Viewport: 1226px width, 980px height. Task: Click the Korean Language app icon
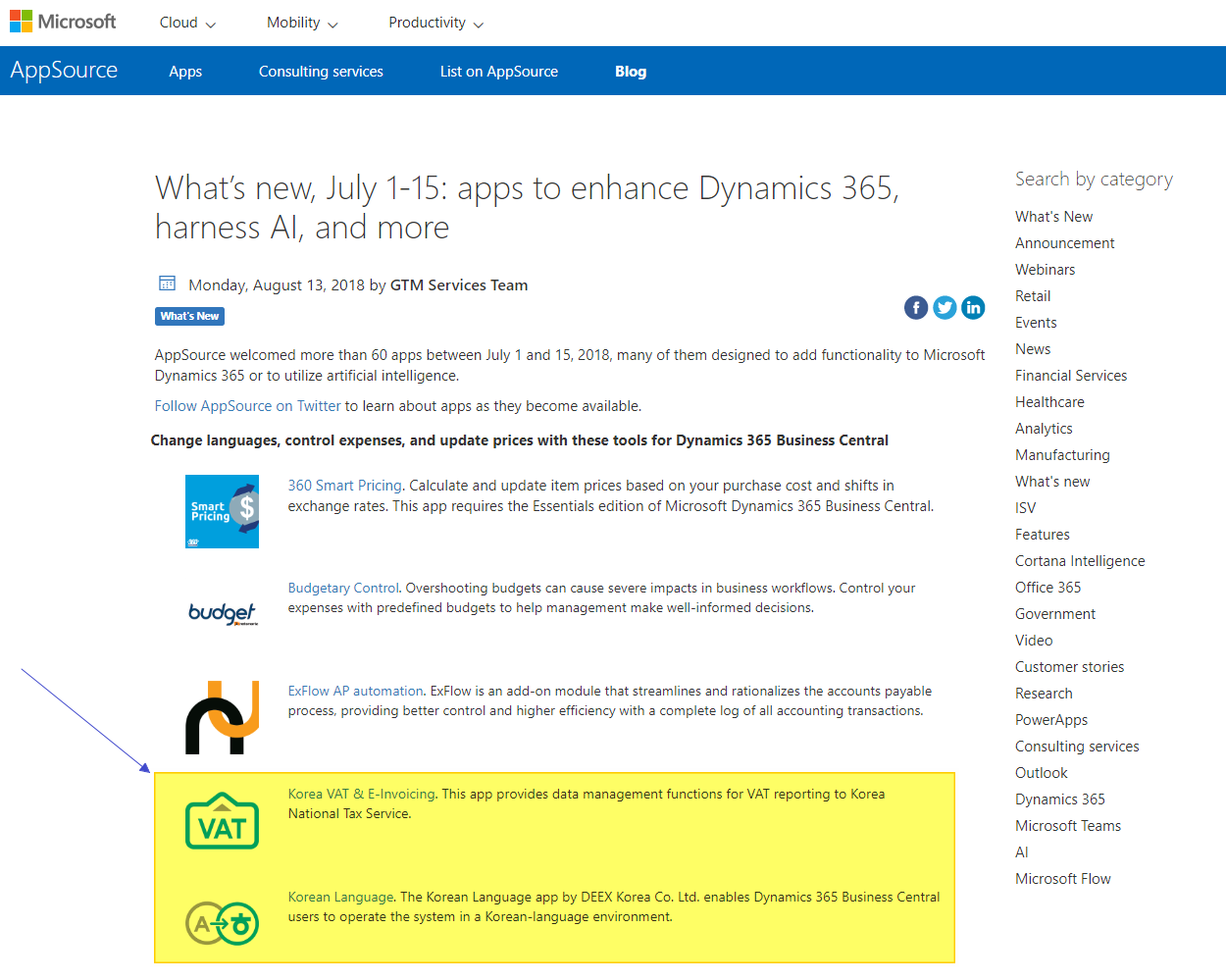coord(222,923)
